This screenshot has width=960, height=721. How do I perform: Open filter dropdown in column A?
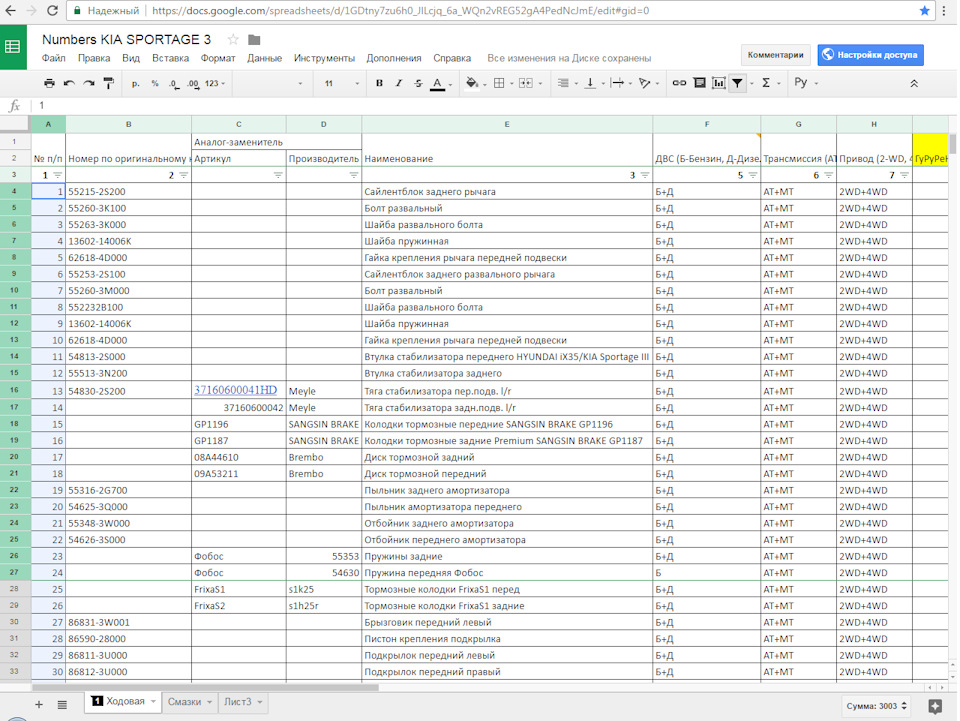click(x=58, y=175)
